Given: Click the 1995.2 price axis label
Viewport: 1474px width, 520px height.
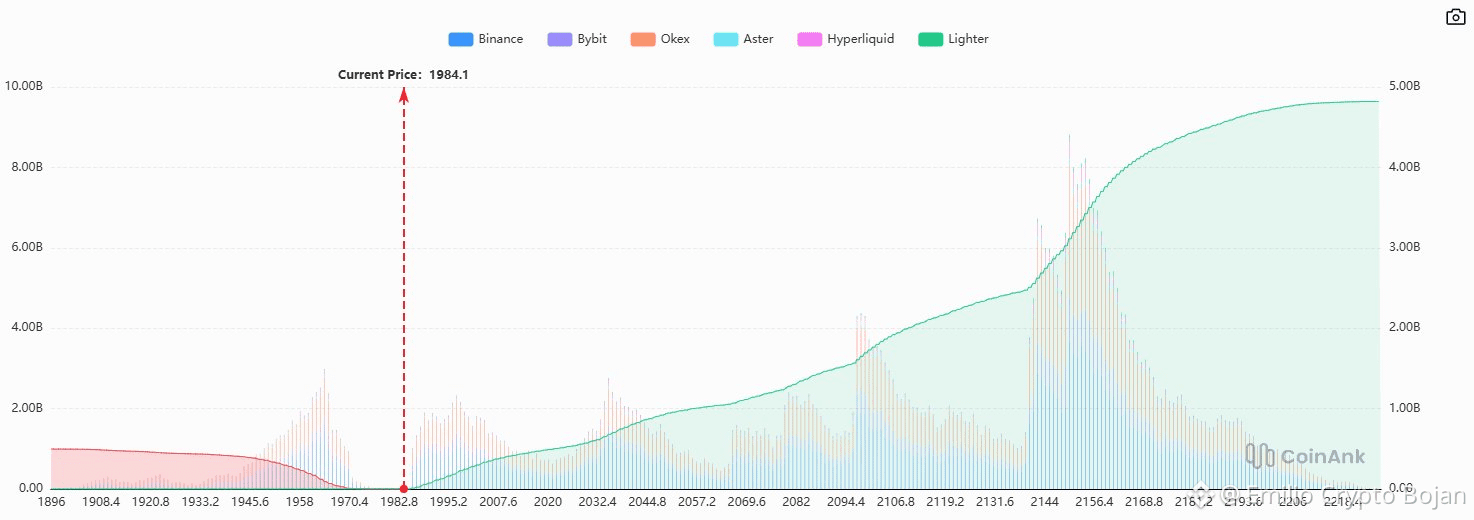Looking at the screenshot, I should [x=448, y=502].
